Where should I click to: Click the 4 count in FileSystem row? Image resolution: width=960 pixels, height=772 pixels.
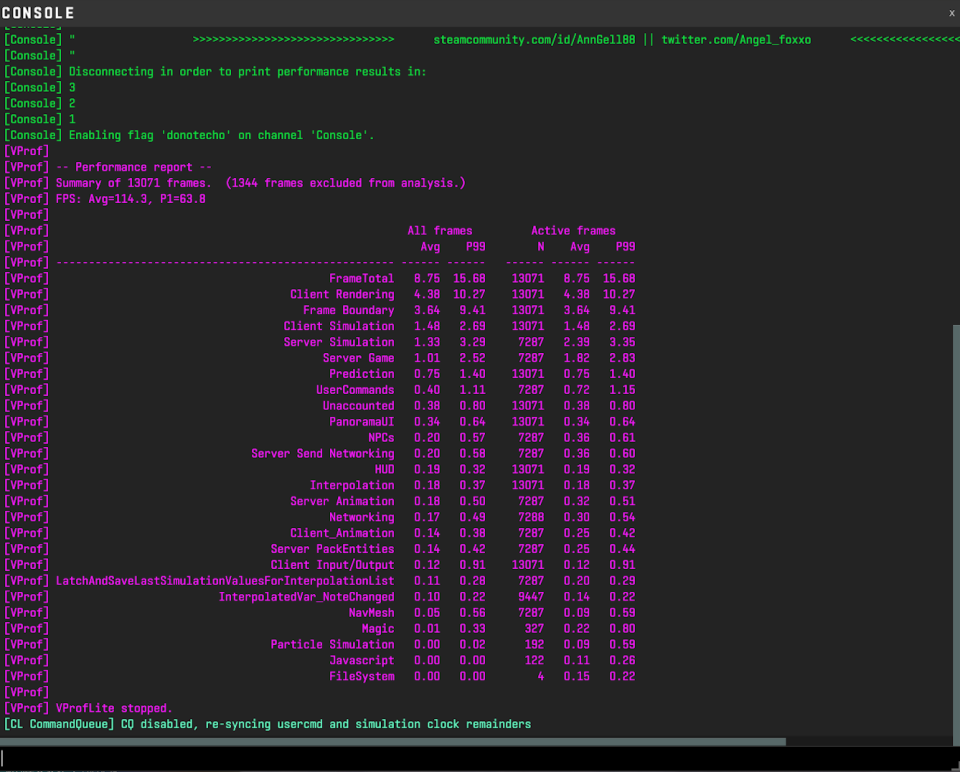(541, 676)
